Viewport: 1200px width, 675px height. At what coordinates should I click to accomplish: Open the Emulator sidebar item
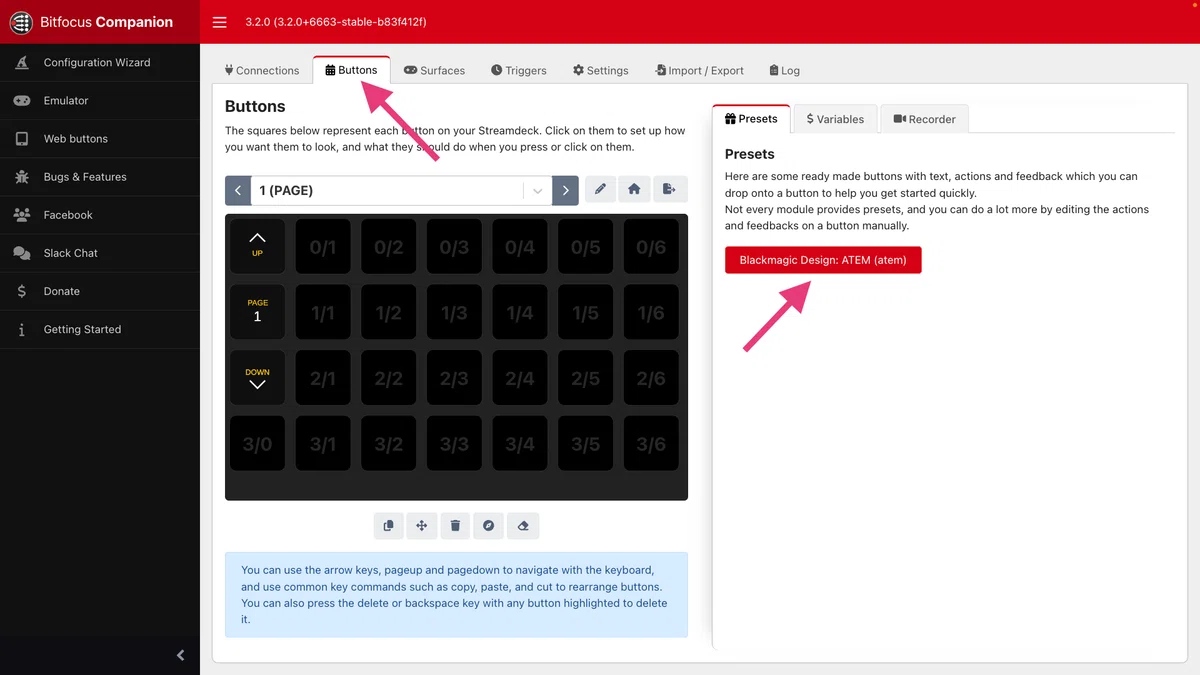100,100
